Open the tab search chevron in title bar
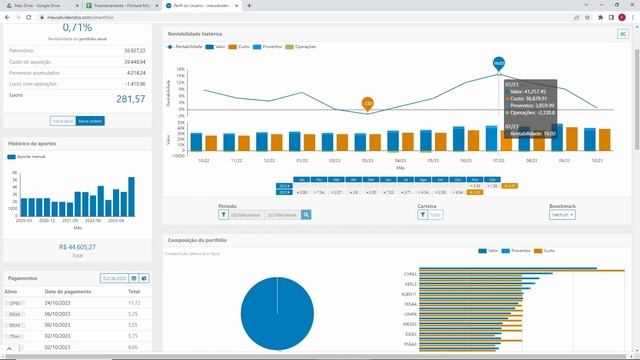640x360 pixels. coord(586,5)
